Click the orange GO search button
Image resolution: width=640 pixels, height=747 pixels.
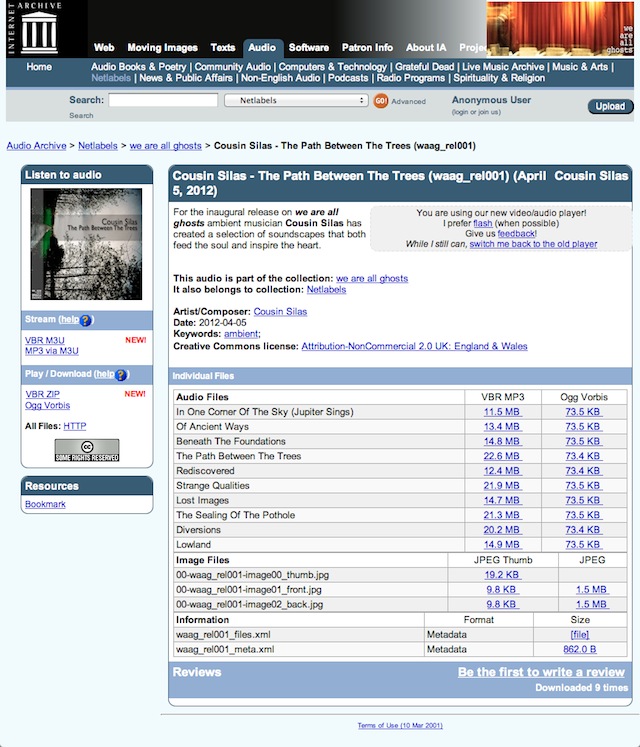coord(381,101)
